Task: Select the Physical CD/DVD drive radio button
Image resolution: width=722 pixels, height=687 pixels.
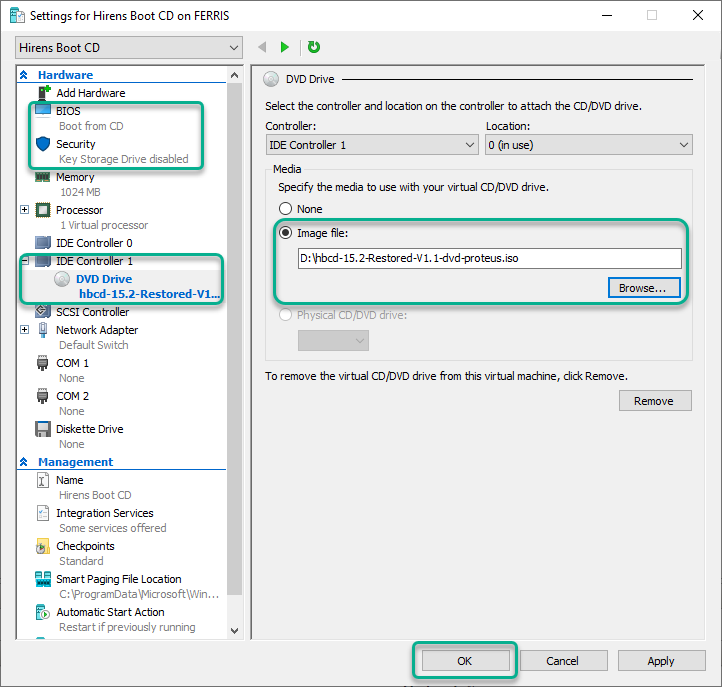Action: click(x=285, y=315)
